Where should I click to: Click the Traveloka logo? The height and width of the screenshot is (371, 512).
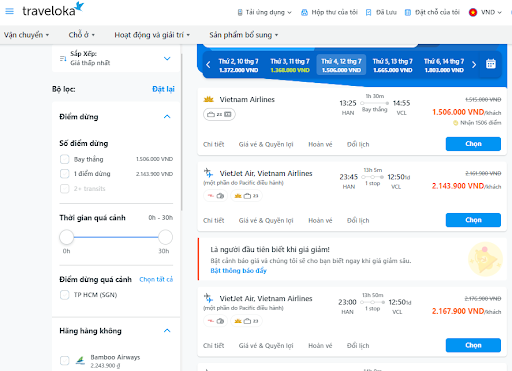point(53,9)
